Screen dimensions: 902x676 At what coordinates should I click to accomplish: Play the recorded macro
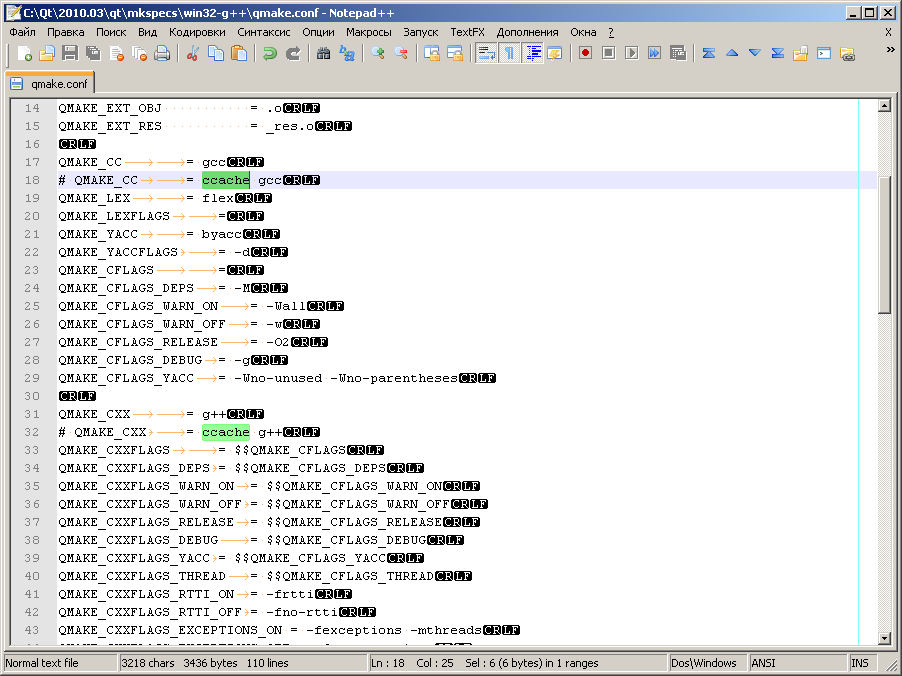pos(632,53)
